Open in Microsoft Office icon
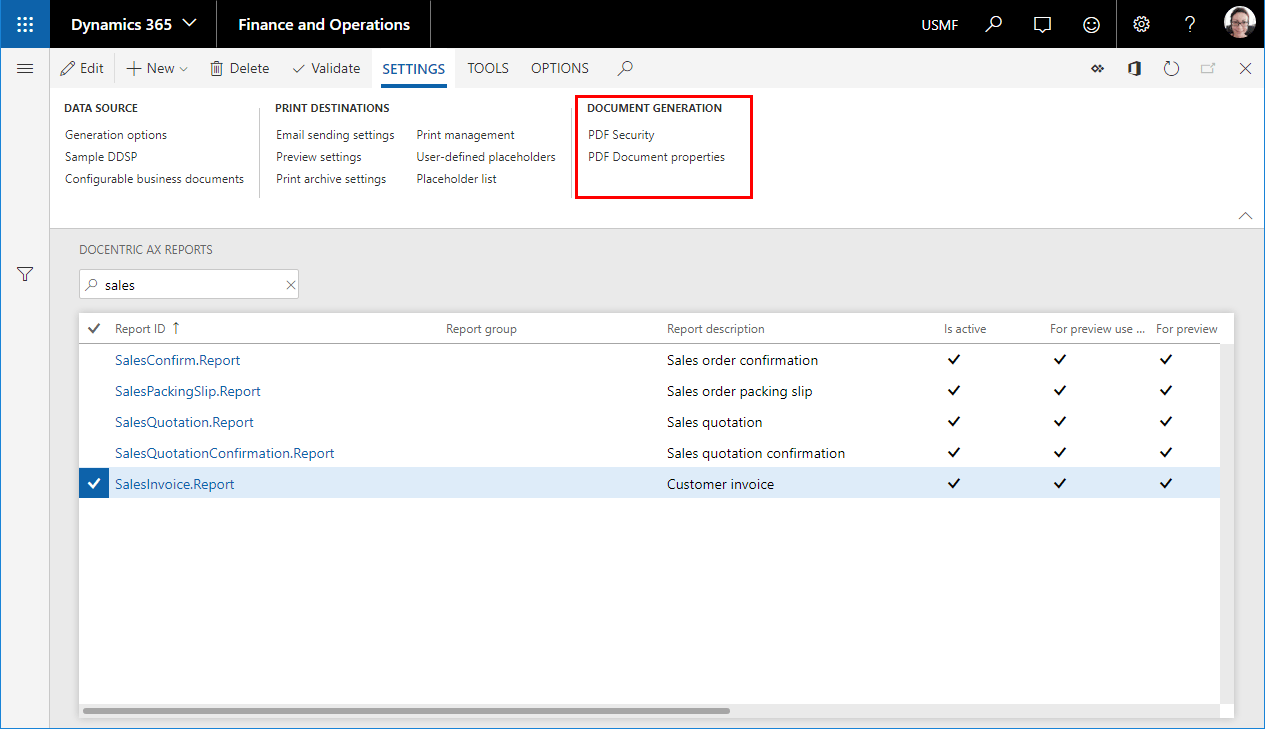The height and width of the screenshot is (729, 1265). (1134, 68)
